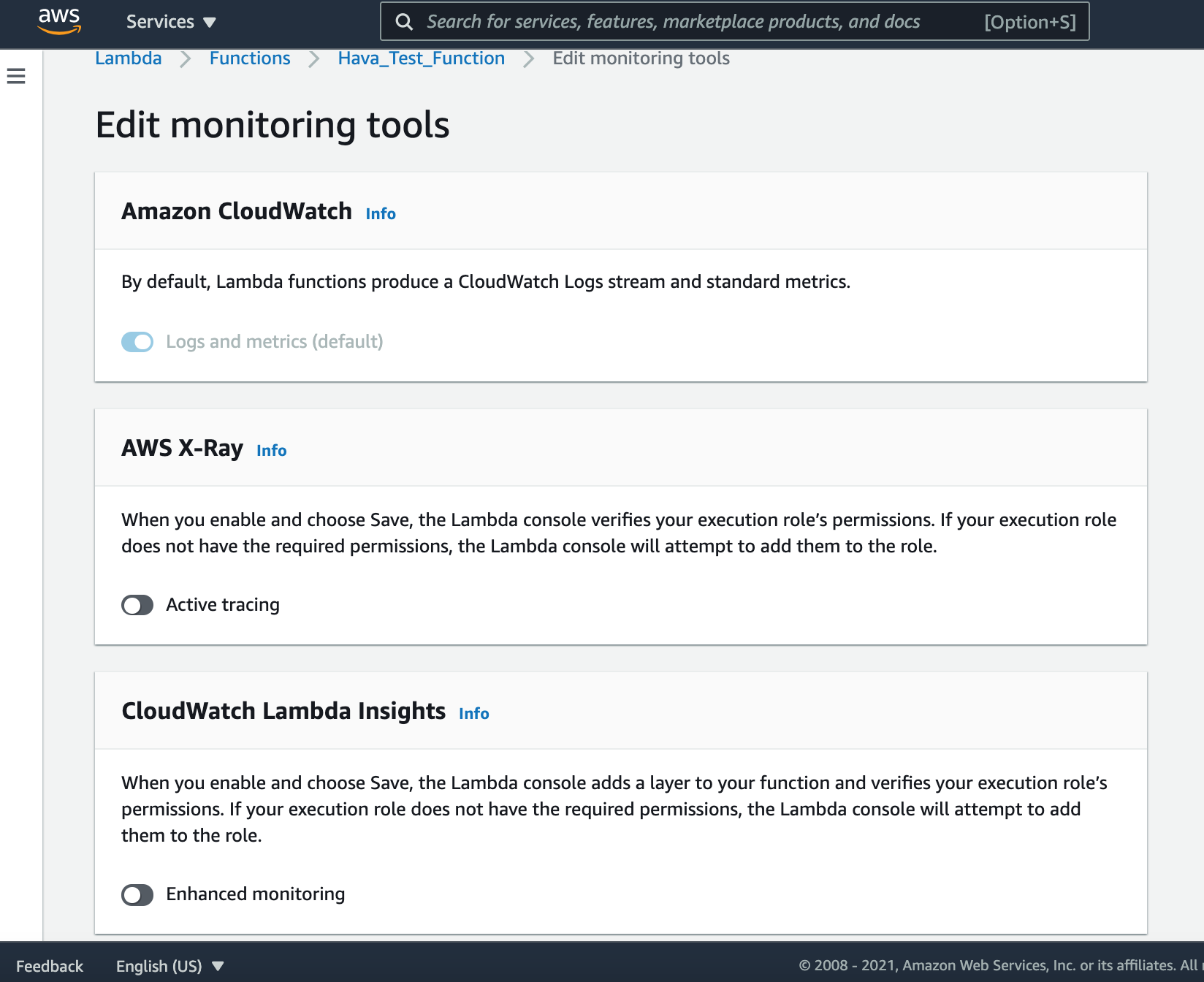Expand the Services dropdown arrow
The image size is (1204, 982).
(x=209, y=22)
